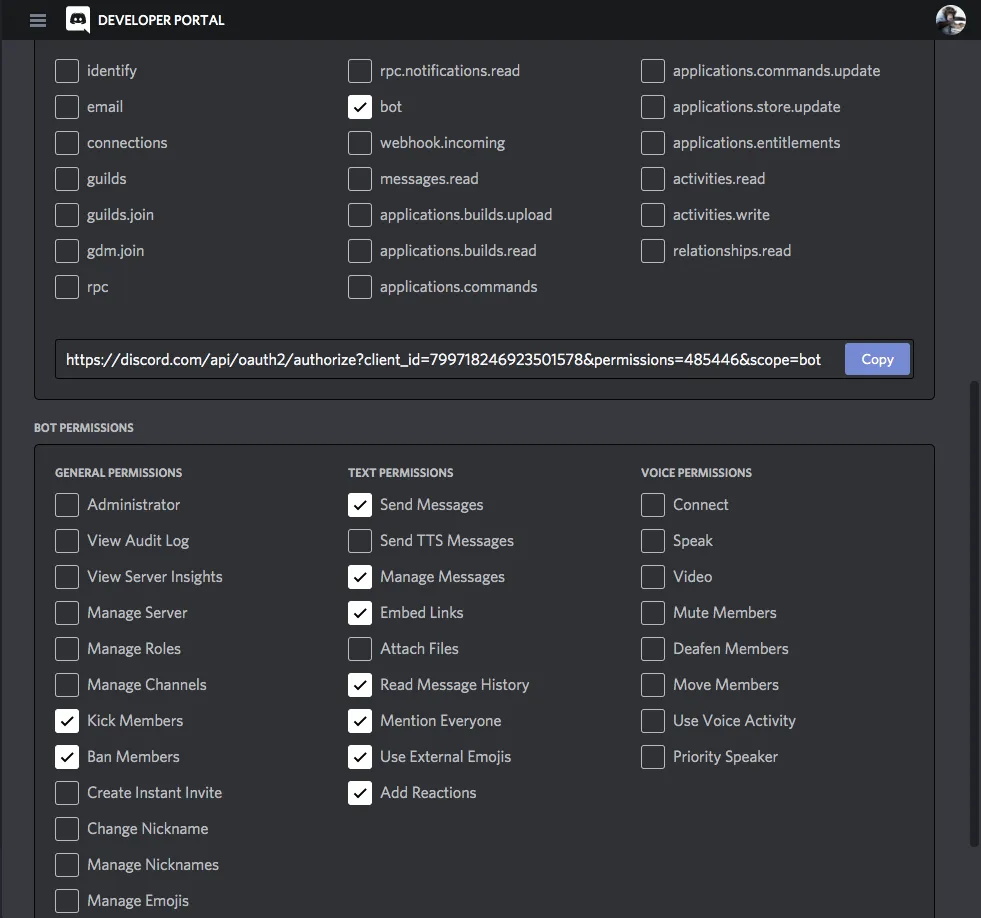
Task: Enable the identify OAuth2 scope
Action: click(x=66, y=70)
